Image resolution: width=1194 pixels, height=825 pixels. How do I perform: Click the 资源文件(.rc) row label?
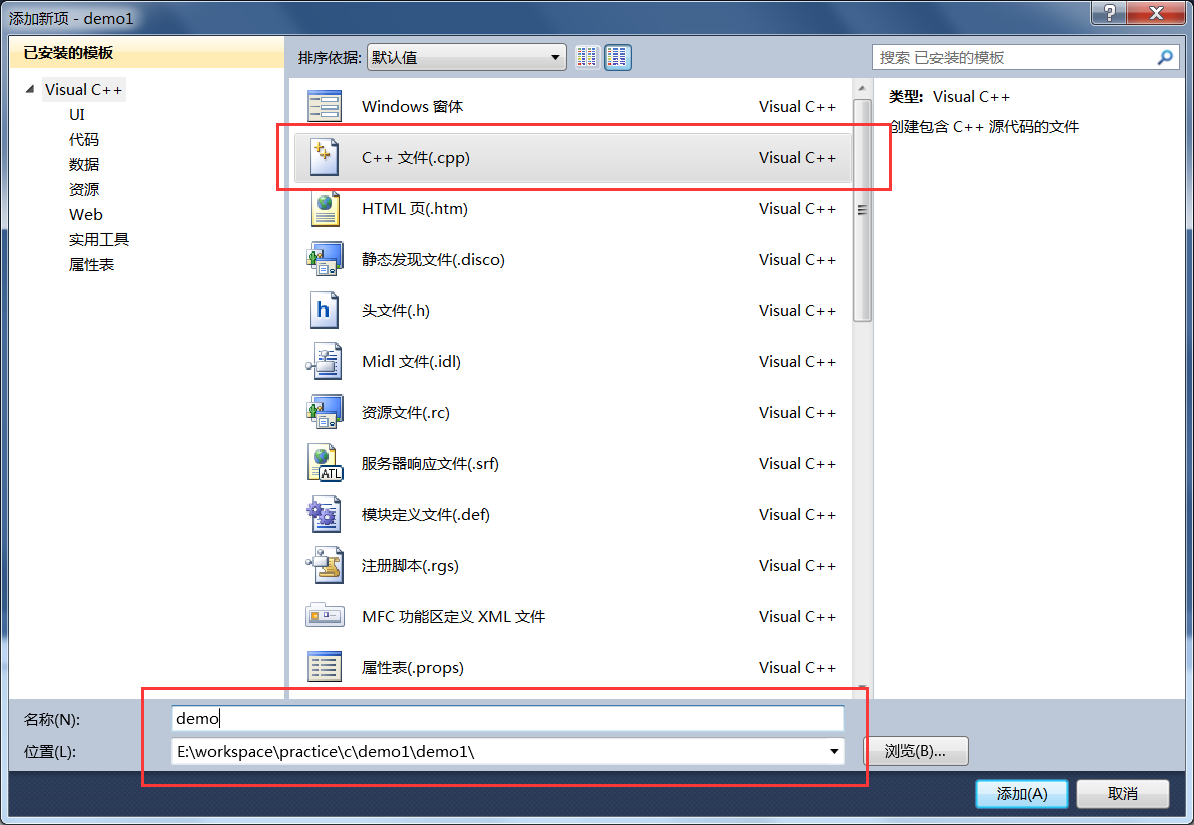tap(406, 413)
